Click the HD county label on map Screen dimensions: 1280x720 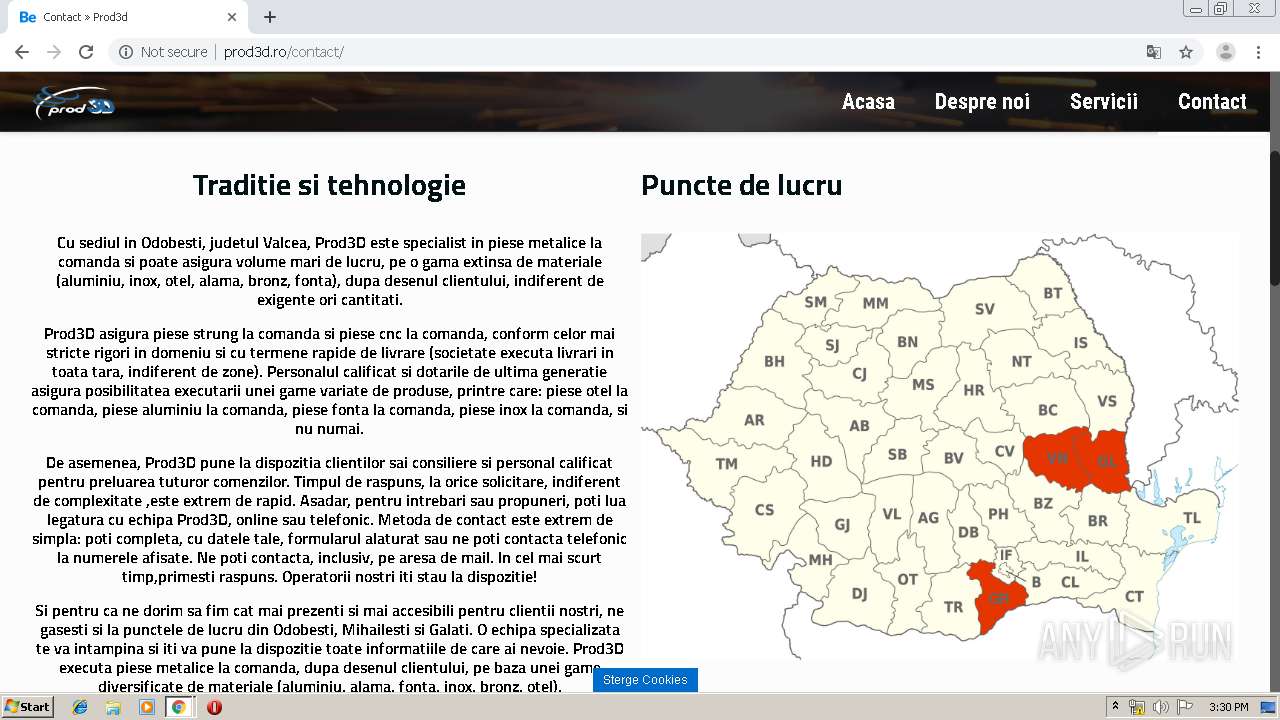821,461
